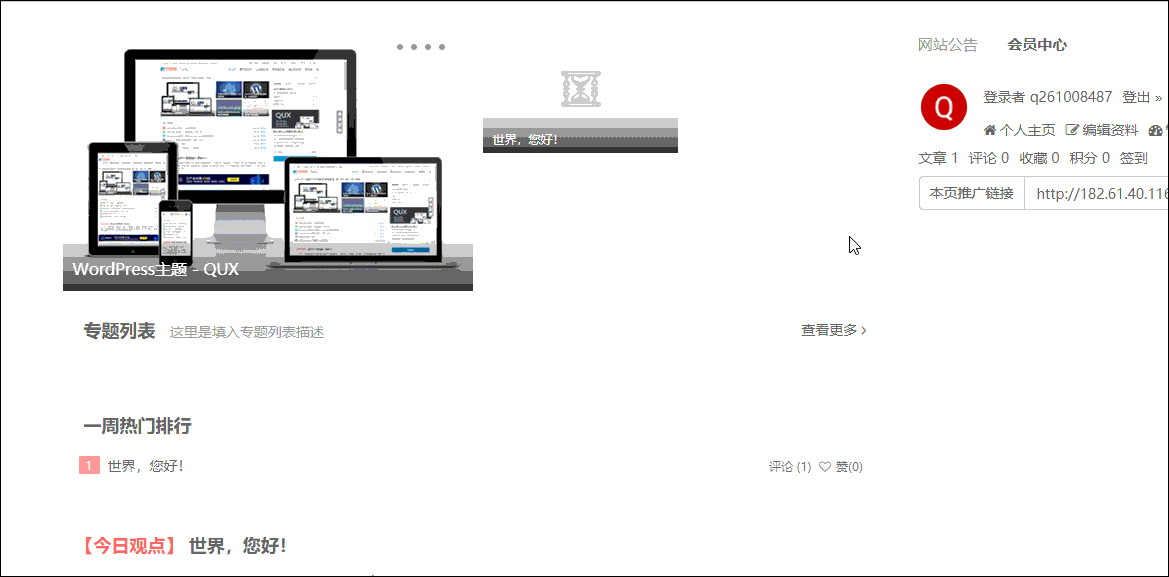Click the 一周热门排行 section heading
1169x577 pixels.
coord(137,426)
